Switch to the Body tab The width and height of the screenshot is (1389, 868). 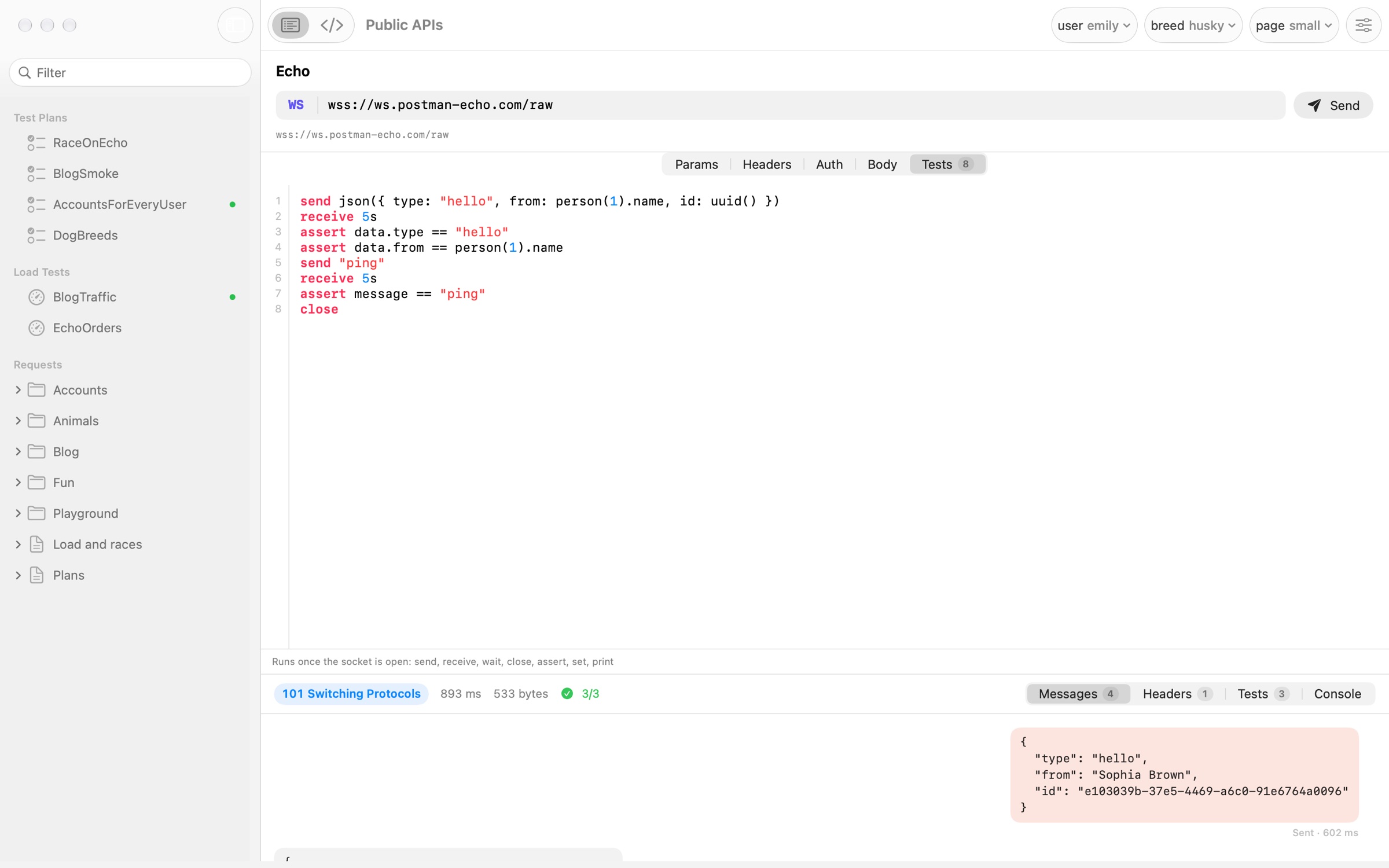coord(881,164)
